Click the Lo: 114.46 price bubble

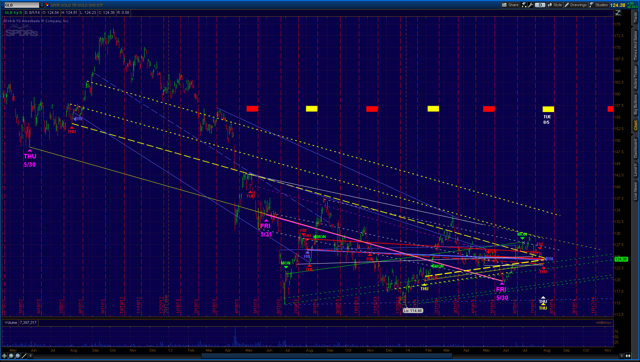(413, 311)
